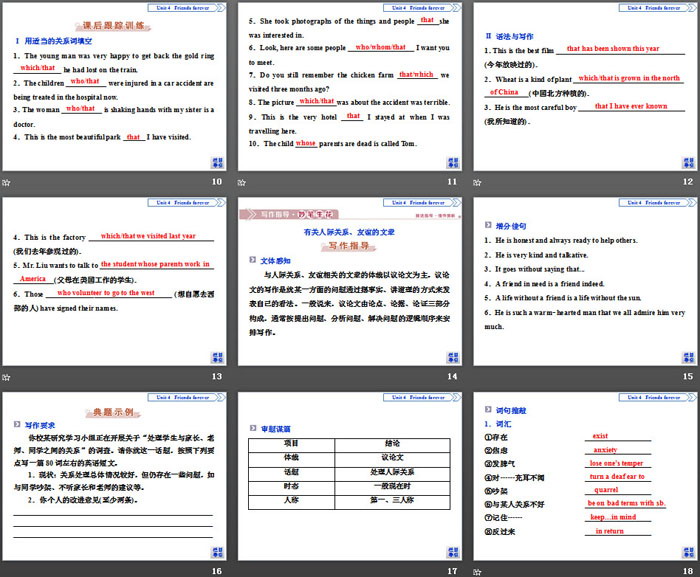This screenshot has height=577, width=700.
Task: Click the star icon beneath slide 16
Action: point(6,570)
